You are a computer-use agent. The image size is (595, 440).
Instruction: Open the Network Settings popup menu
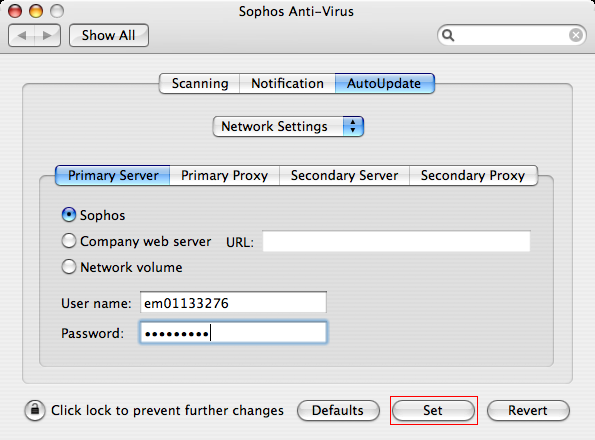pos(288,126)
